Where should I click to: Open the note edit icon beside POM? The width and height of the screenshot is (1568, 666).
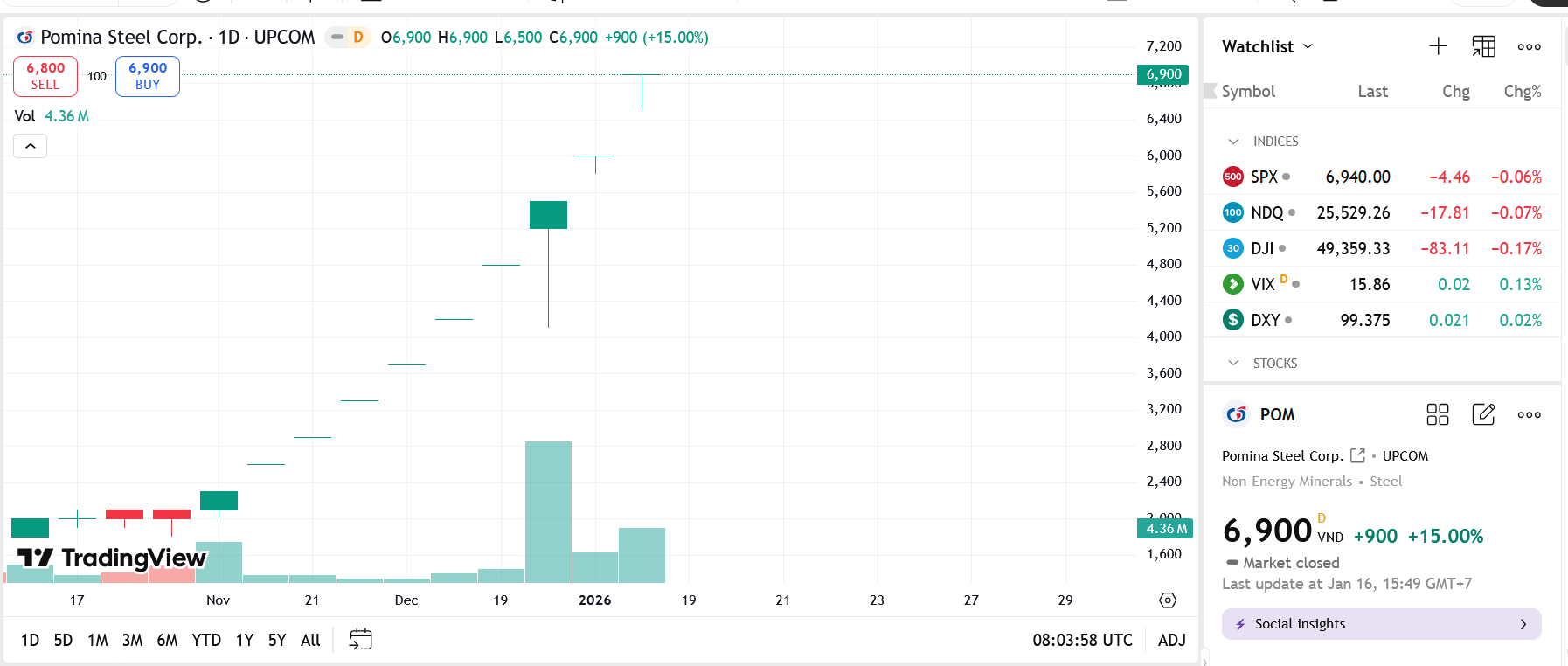pyautogui.click(x=1483, y=414)
